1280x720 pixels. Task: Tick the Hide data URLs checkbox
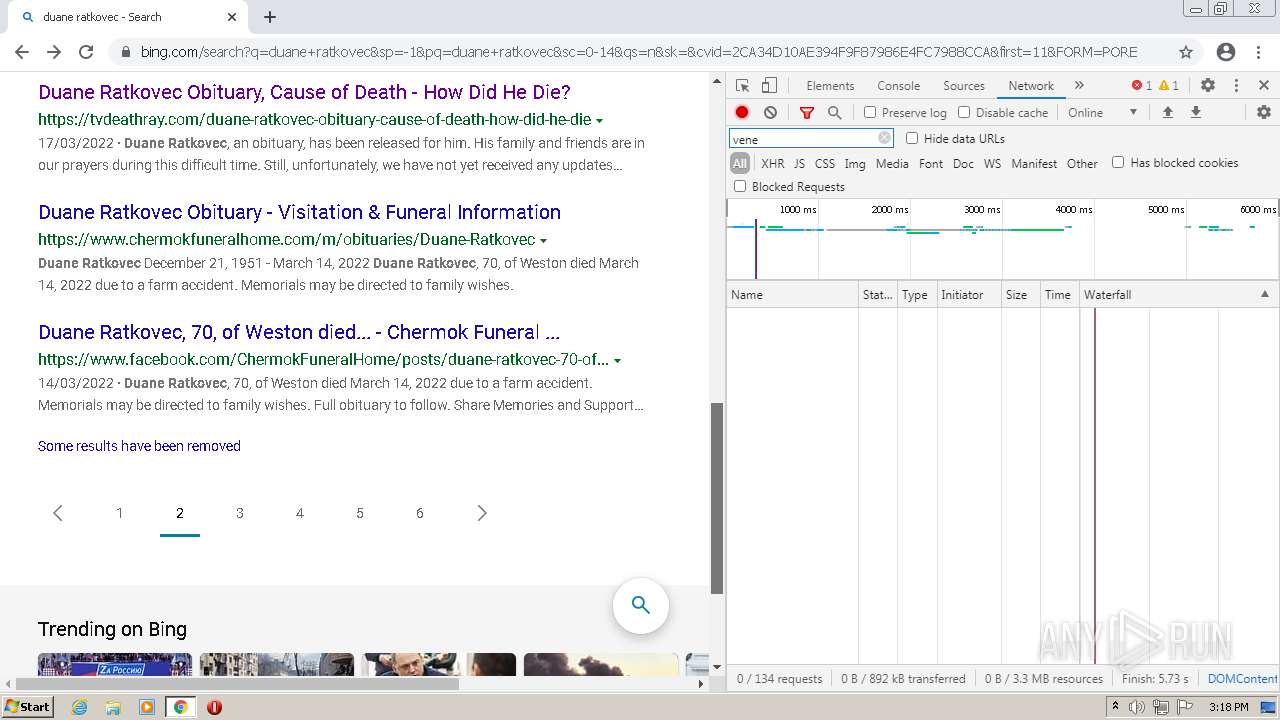coord(912,139)
